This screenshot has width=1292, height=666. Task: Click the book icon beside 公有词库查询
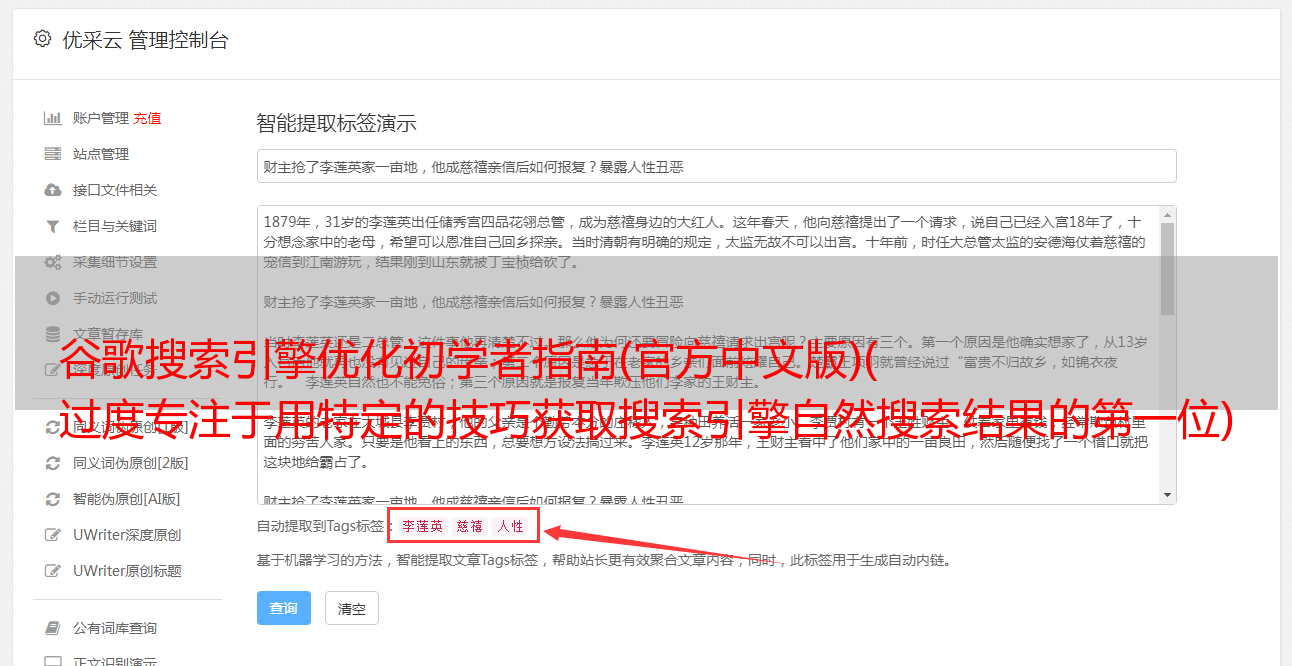[53, 628]
